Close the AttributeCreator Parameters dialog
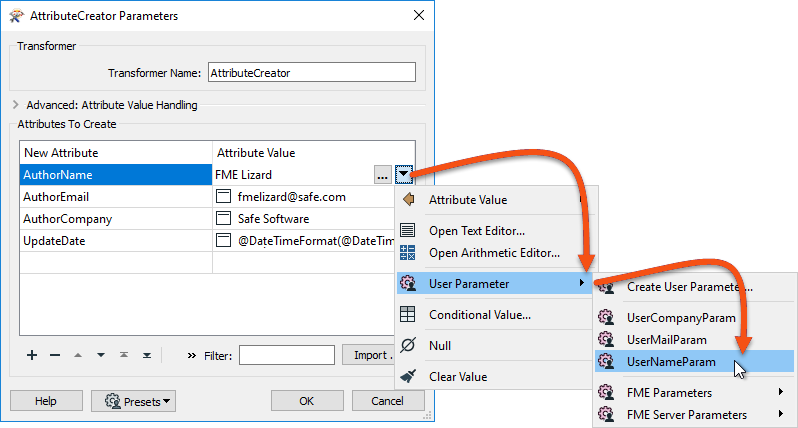Screen dimensions: 798x428 tap(419, 15)
